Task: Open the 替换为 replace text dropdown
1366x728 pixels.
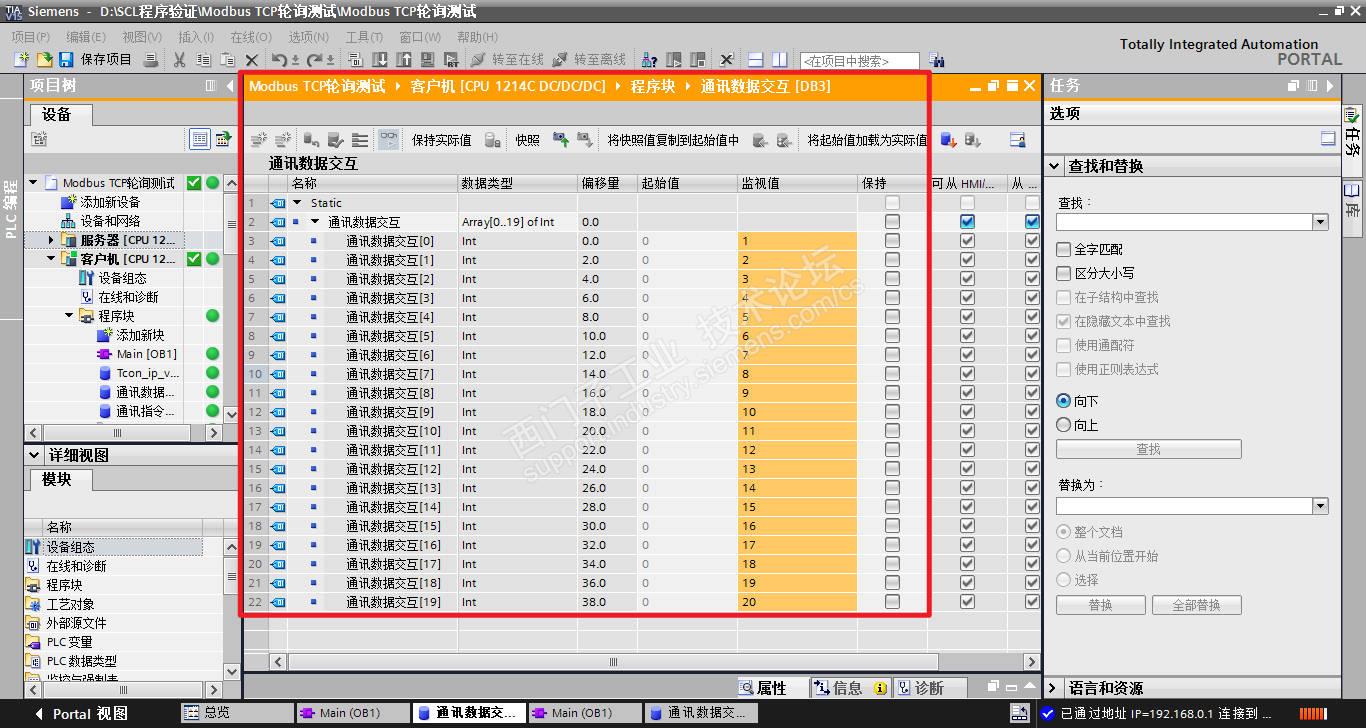Action: (1320, 506)
